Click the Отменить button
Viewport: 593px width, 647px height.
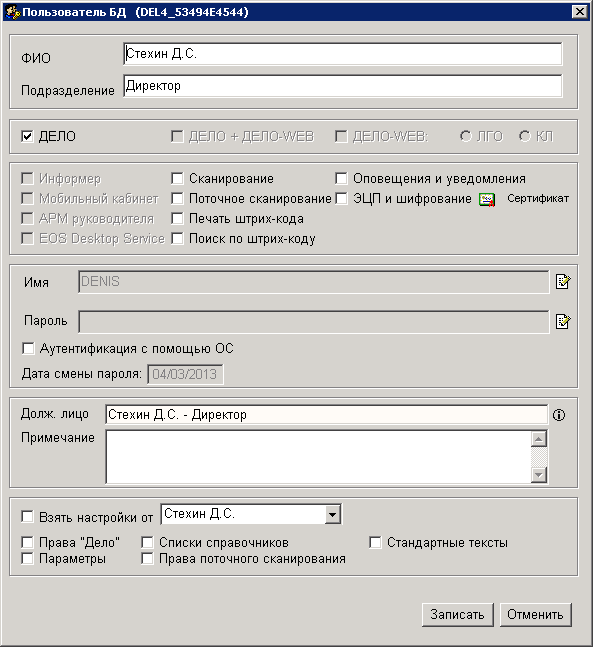click(x=535, y=615)
